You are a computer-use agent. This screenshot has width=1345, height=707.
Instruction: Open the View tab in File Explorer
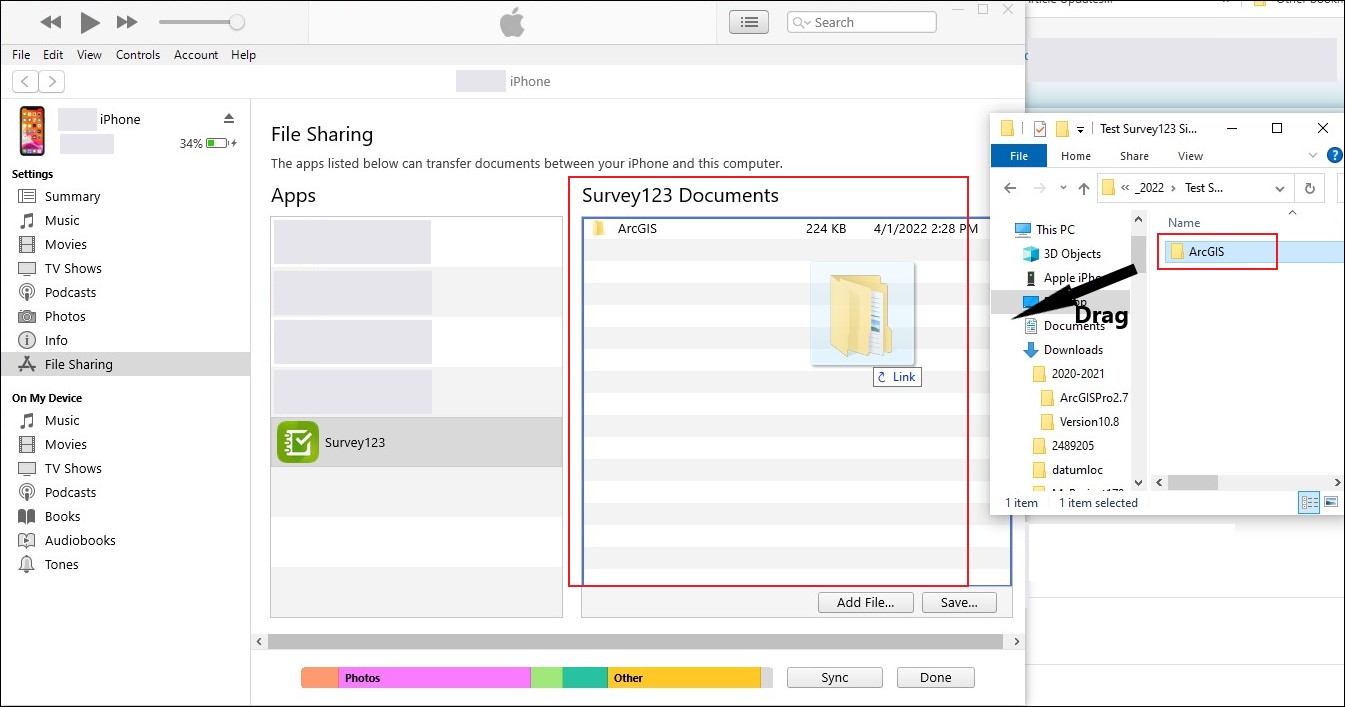pos(1190,156)
